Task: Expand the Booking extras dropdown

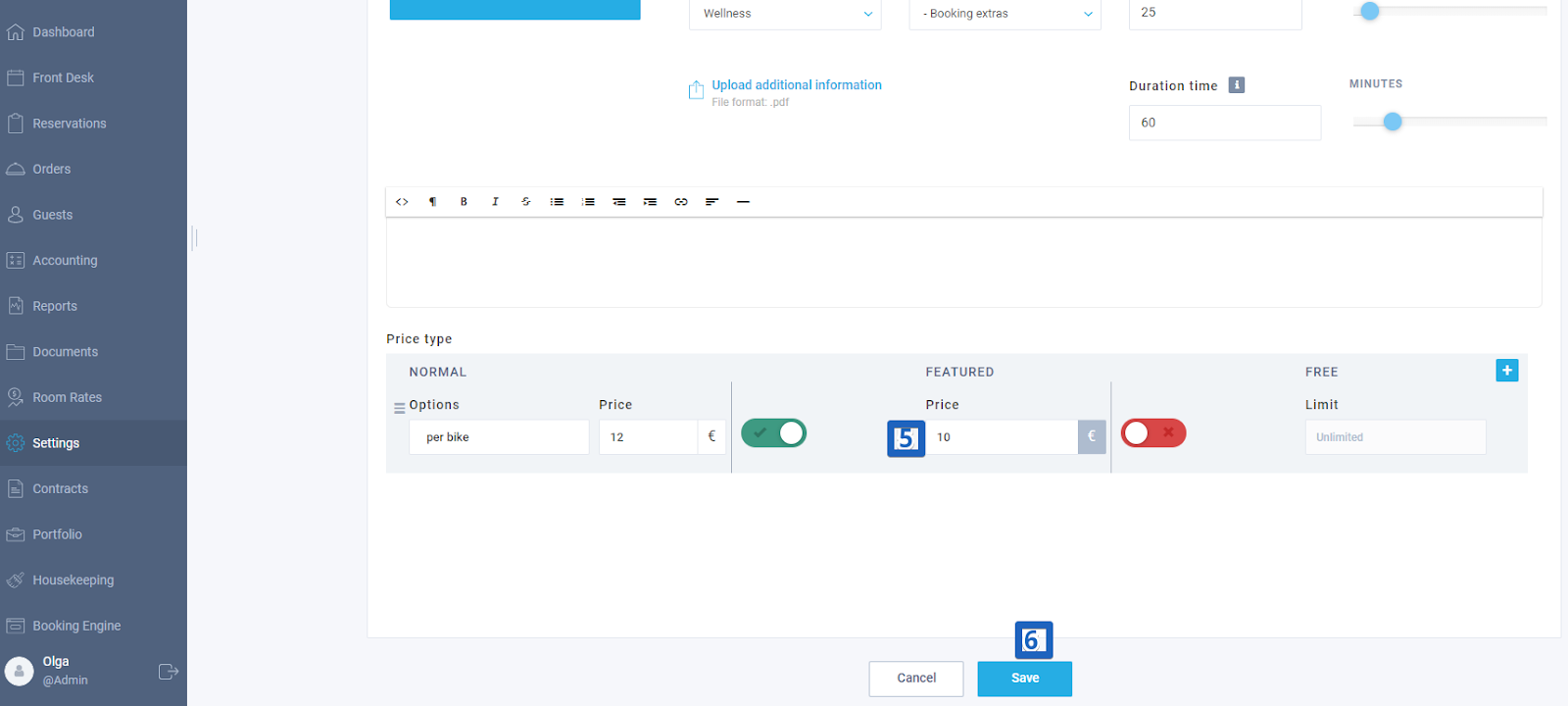Action: point(1004,14)
